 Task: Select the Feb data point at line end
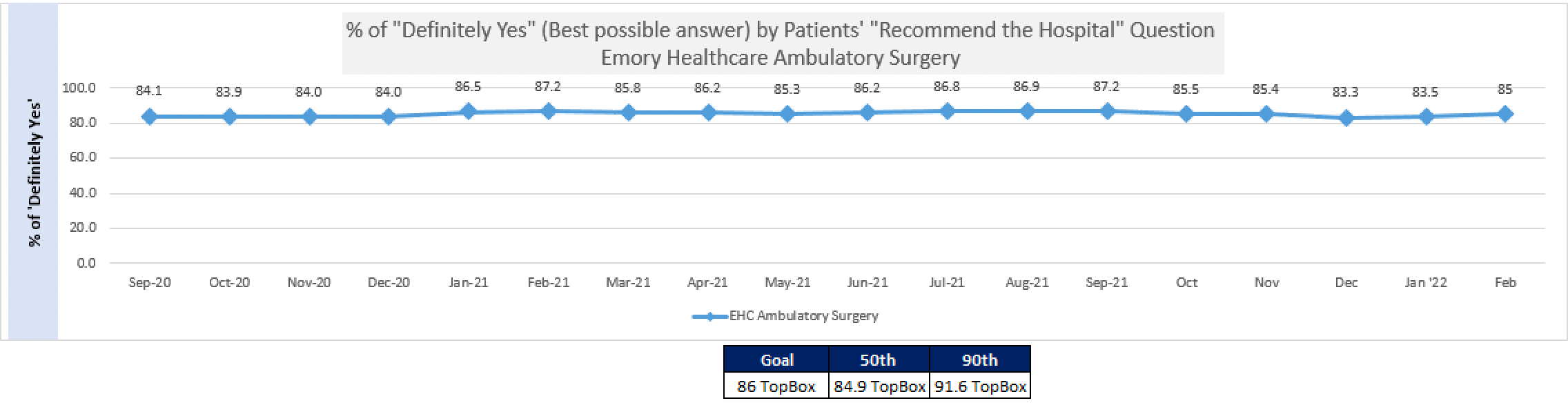[x=1505, y=114]
